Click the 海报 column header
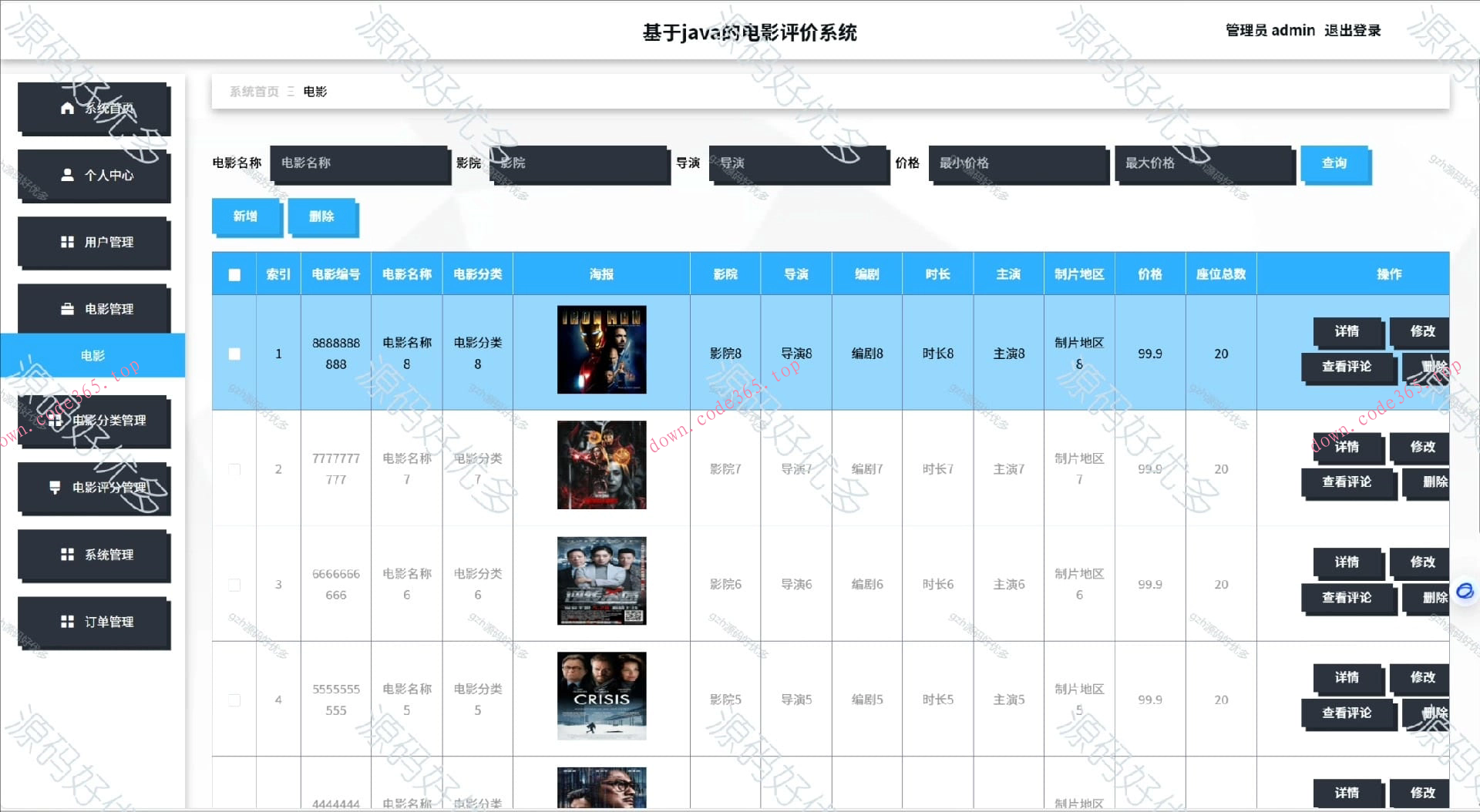The image size is (1480, 812). 601,274
